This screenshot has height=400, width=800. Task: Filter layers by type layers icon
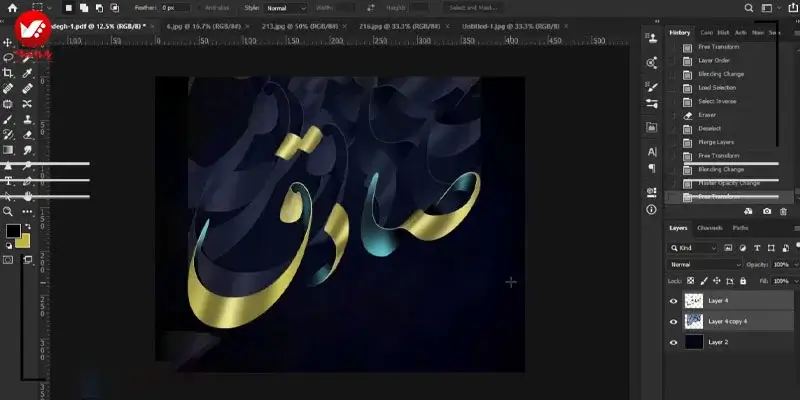pyautogui.click(x=757, y=248)
